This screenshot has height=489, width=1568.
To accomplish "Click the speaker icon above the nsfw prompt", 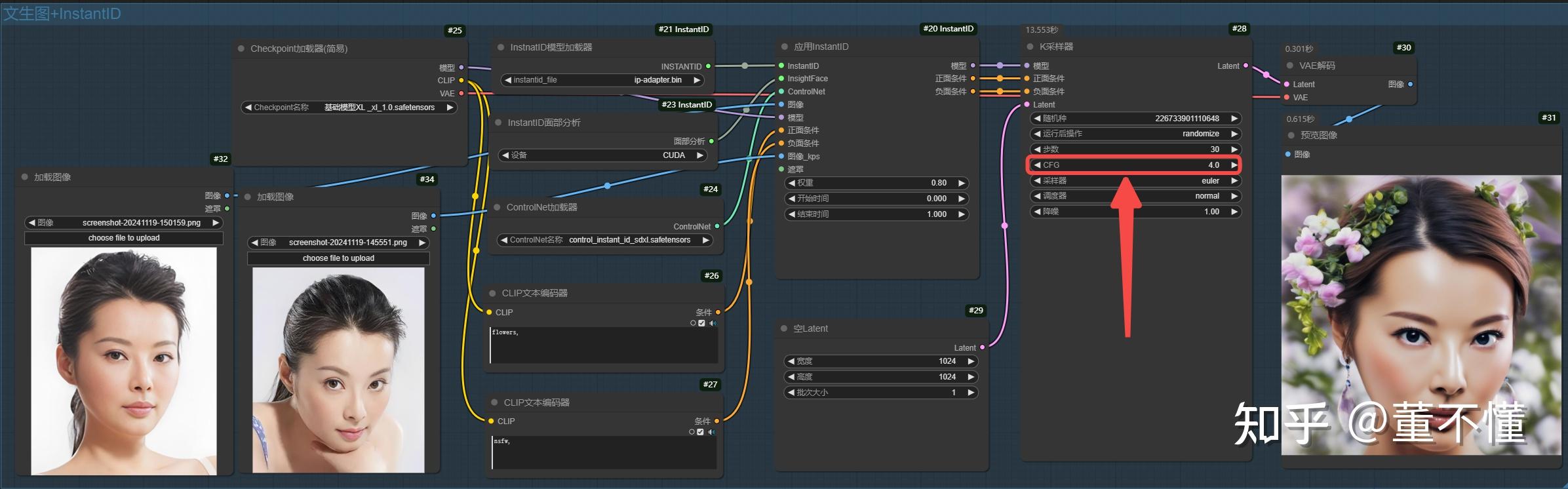I will point(711,432).
